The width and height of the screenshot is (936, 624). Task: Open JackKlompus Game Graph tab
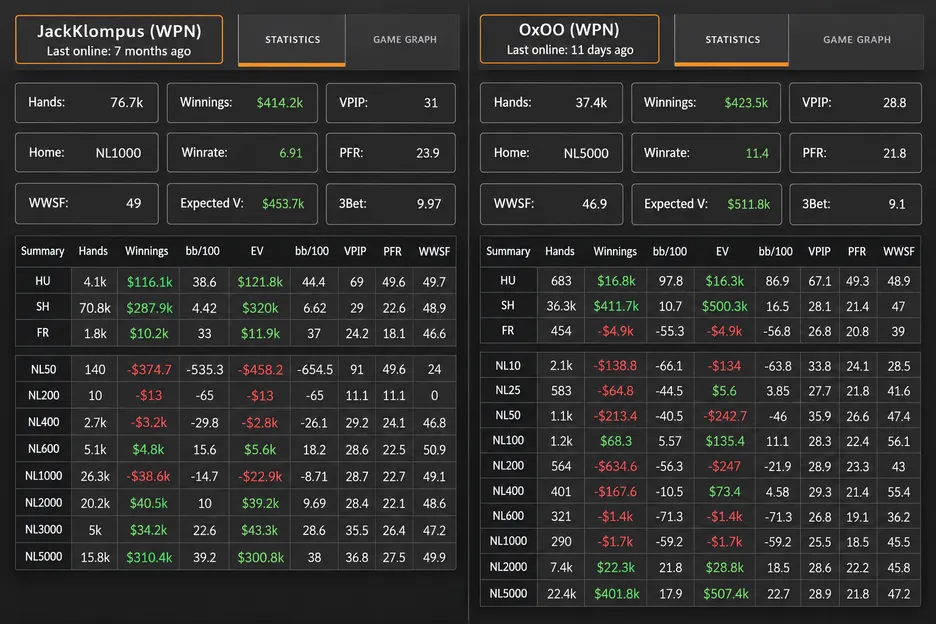tap(404, 39)
